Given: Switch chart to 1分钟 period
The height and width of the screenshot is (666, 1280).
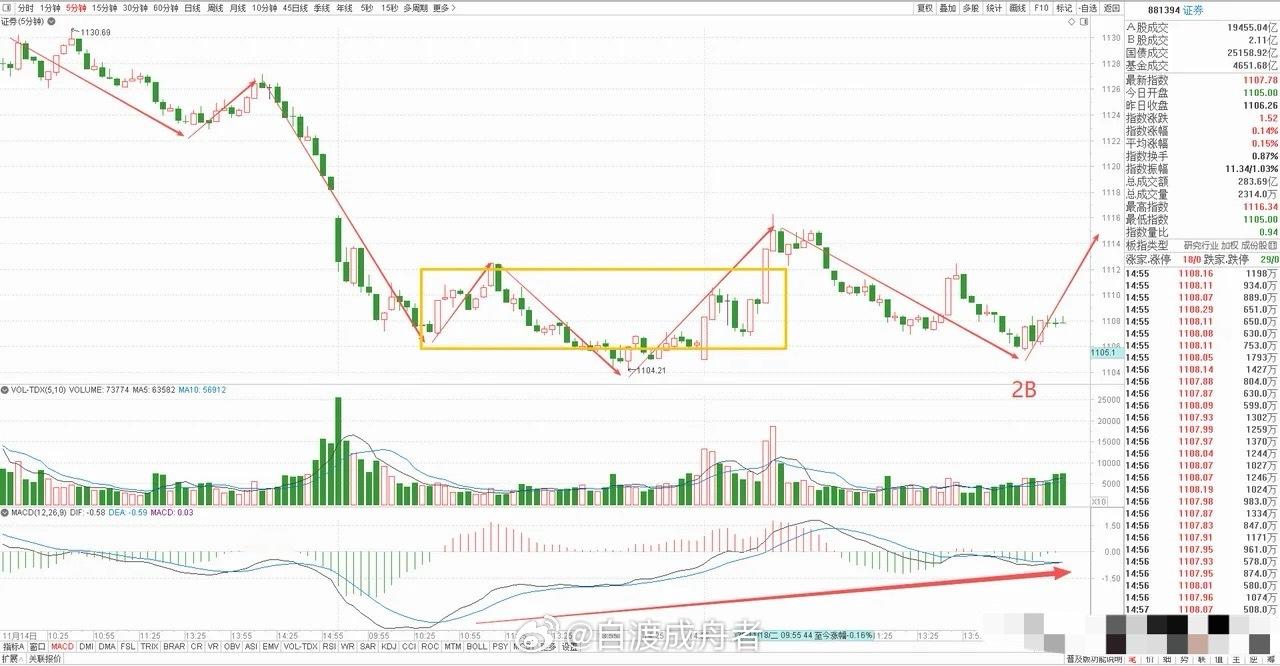Looking at the screenshot, I should (50, 8).
